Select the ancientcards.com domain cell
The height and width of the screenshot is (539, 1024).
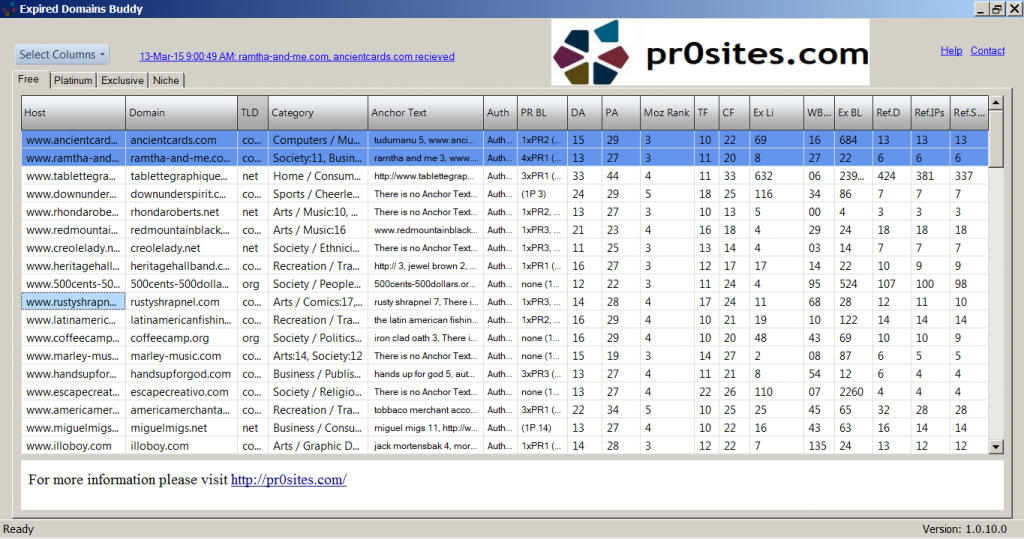(181, 140)
